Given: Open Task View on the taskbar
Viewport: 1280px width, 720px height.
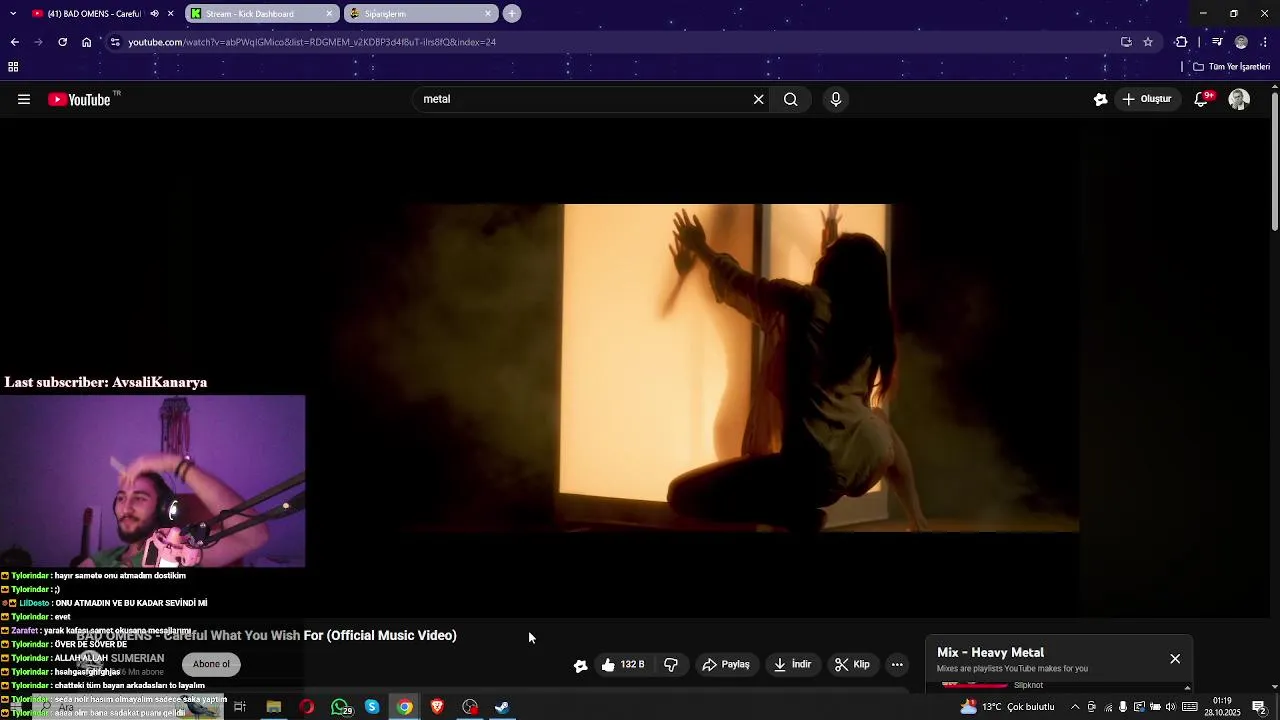Looking at the screenshot, I should tap(240, 707).
